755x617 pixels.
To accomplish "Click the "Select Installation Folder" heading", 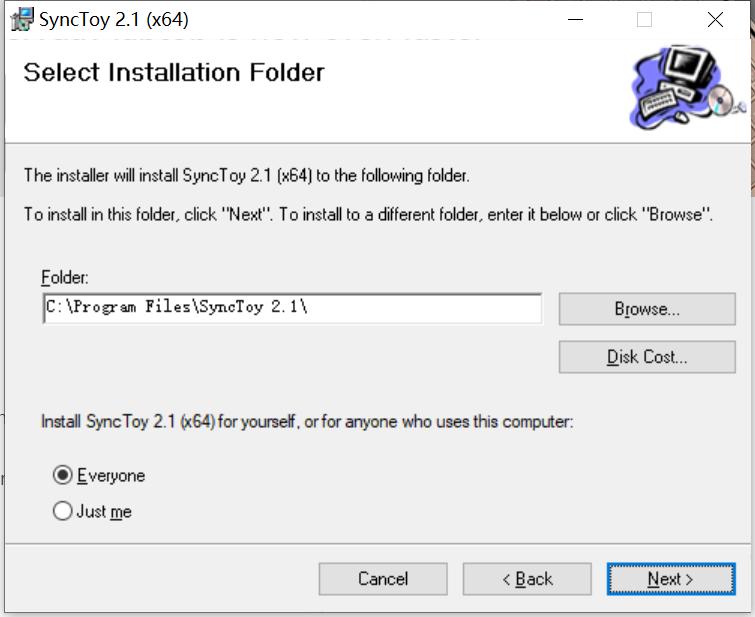I will 174,72.
